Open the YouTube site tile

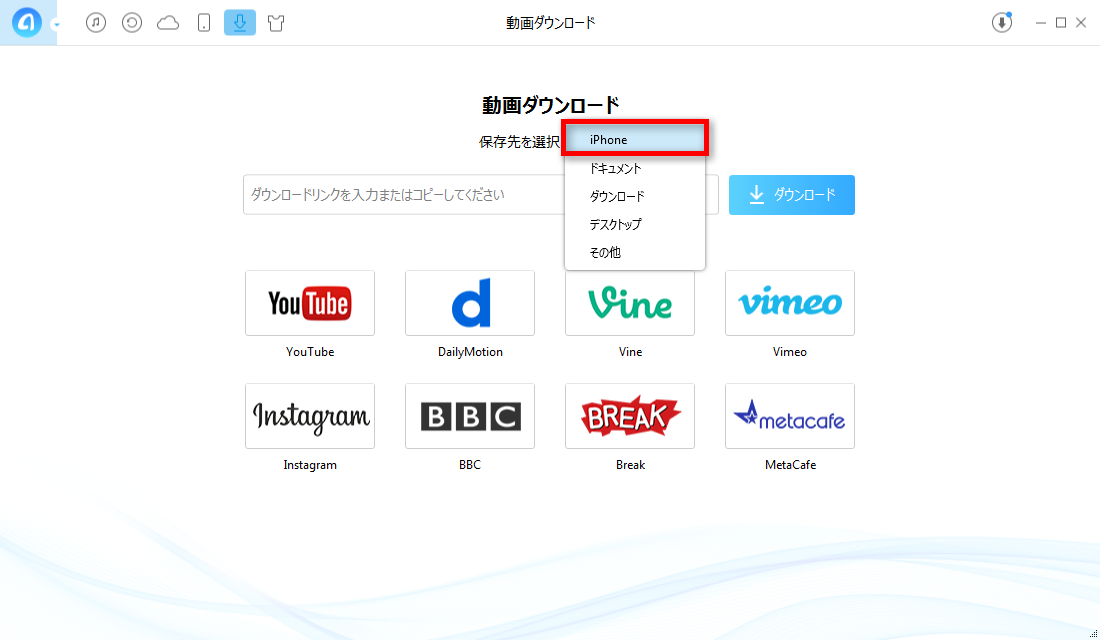[310, 303]
